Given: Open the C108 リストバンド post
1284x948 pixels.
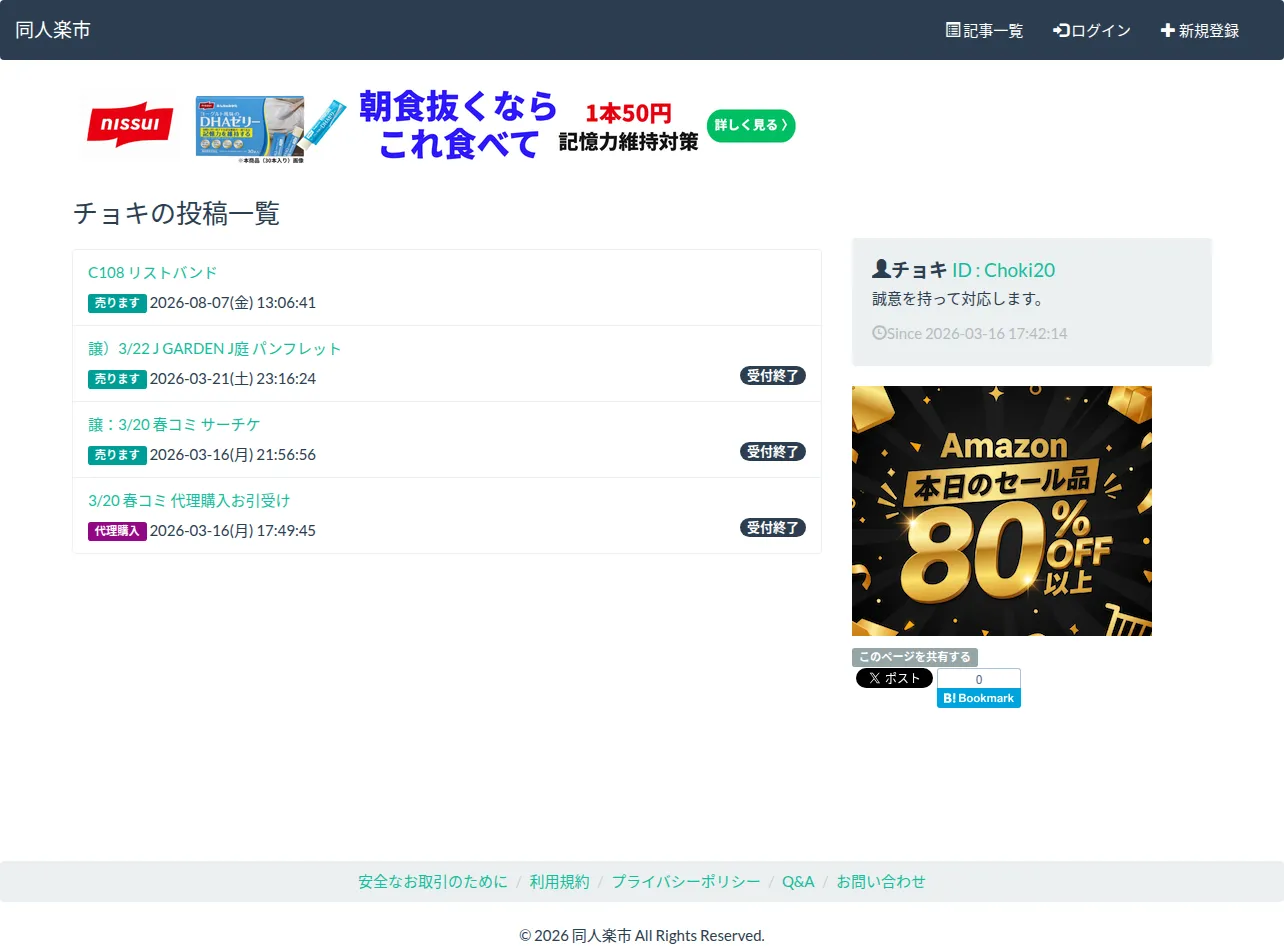Looking at the screenshot, I should [152, 273].
